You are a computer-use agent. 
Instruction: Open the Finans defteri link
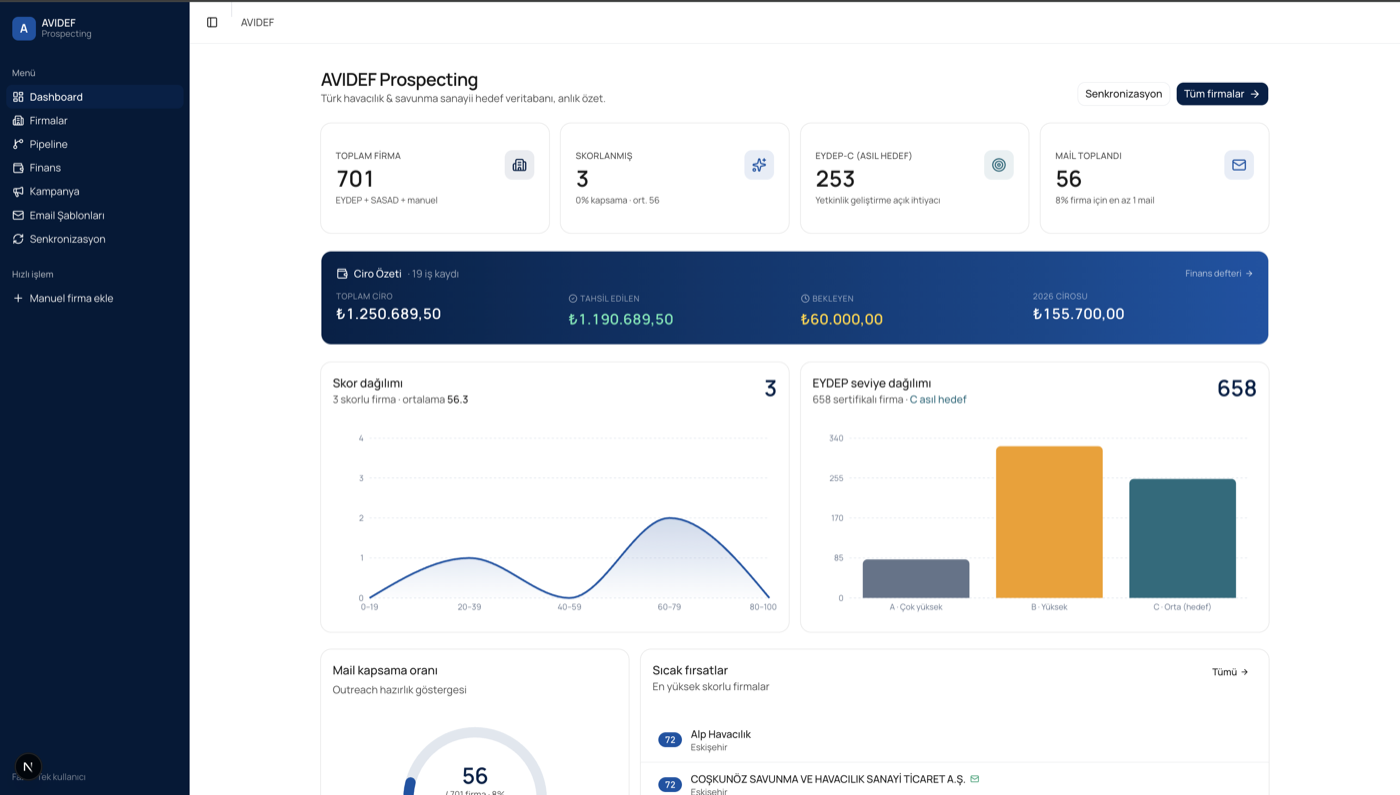coord(1219,273)
